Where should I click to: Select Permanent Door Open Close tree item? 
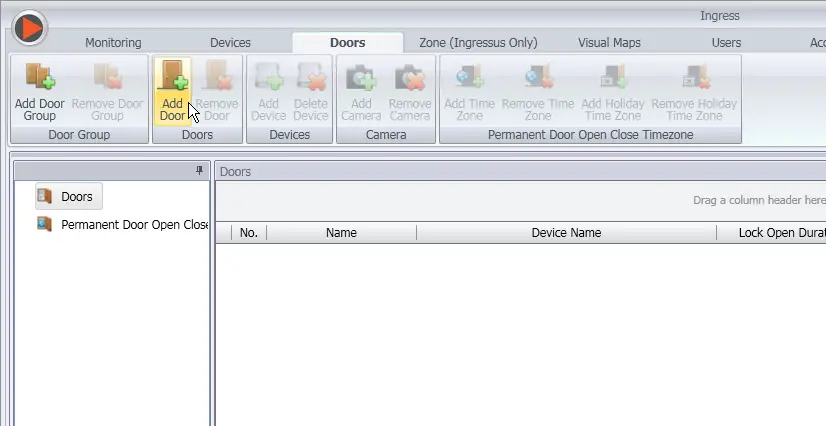pos(123,224)
